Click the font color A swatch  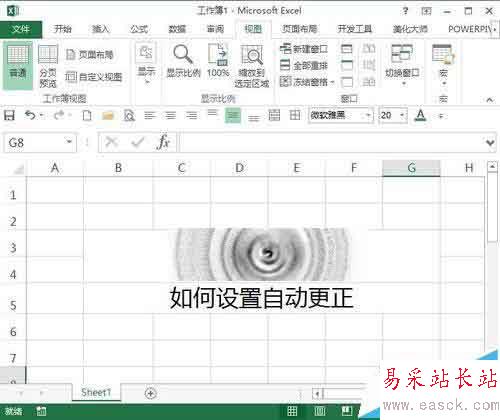tap(420, 116)
